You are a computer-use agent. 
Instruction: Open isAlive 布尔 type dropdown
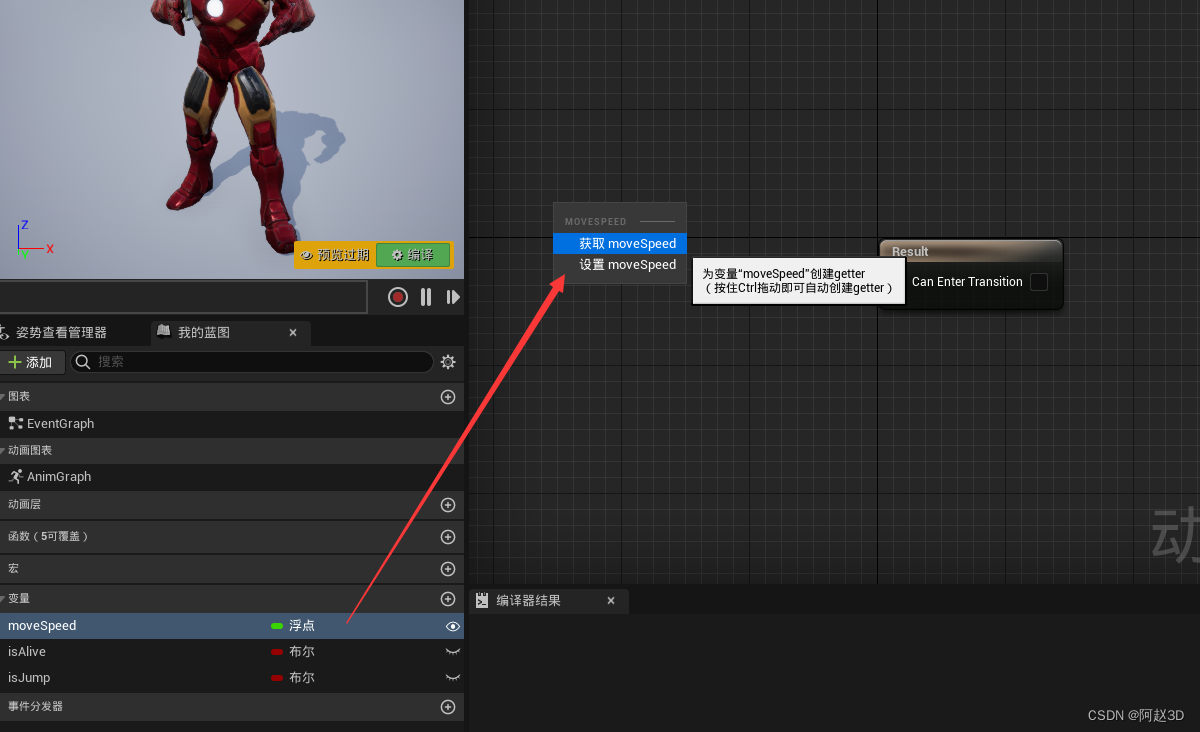[x=293, y=652]
